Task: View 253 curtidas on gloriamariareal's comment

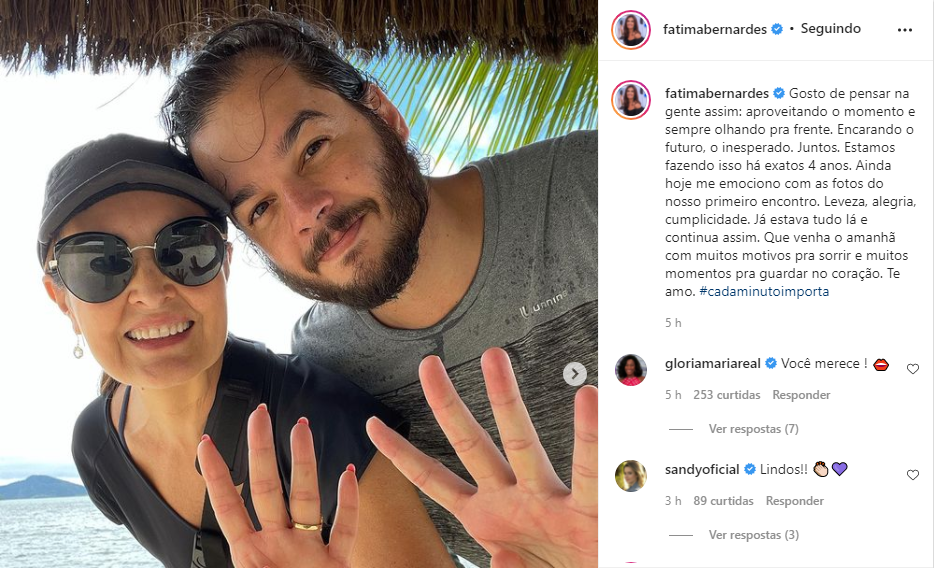Action: point(727,395)
